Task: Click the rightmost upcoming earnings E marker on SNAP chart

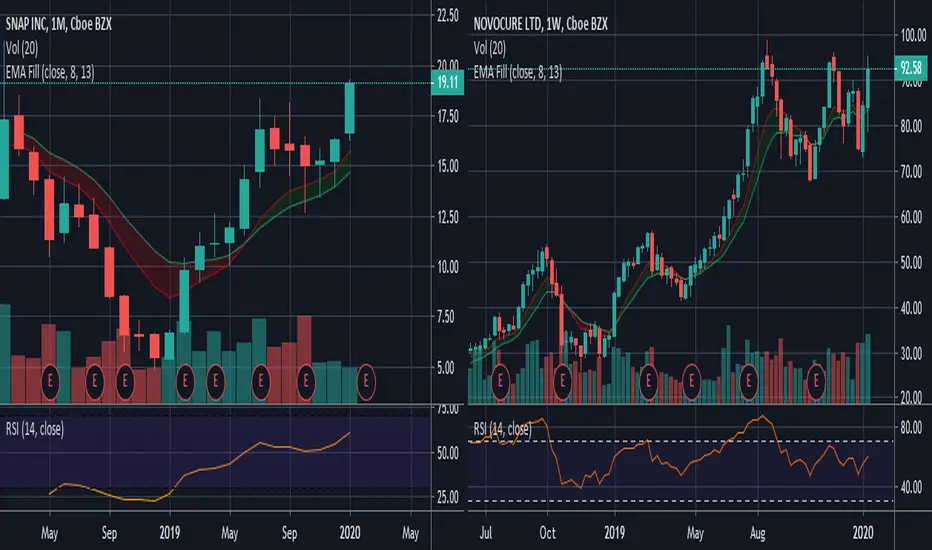Action: coord(366,381)
